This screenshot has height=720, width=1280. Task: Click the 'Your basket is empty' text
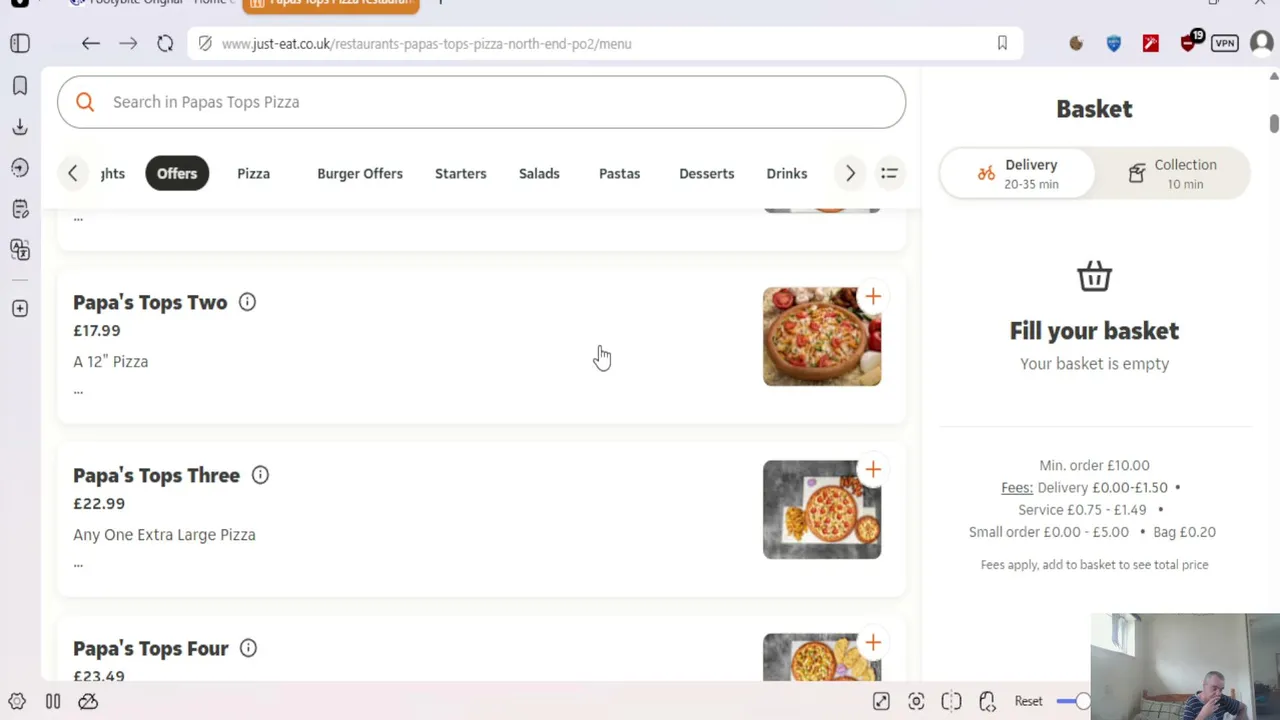(1094, 364)
